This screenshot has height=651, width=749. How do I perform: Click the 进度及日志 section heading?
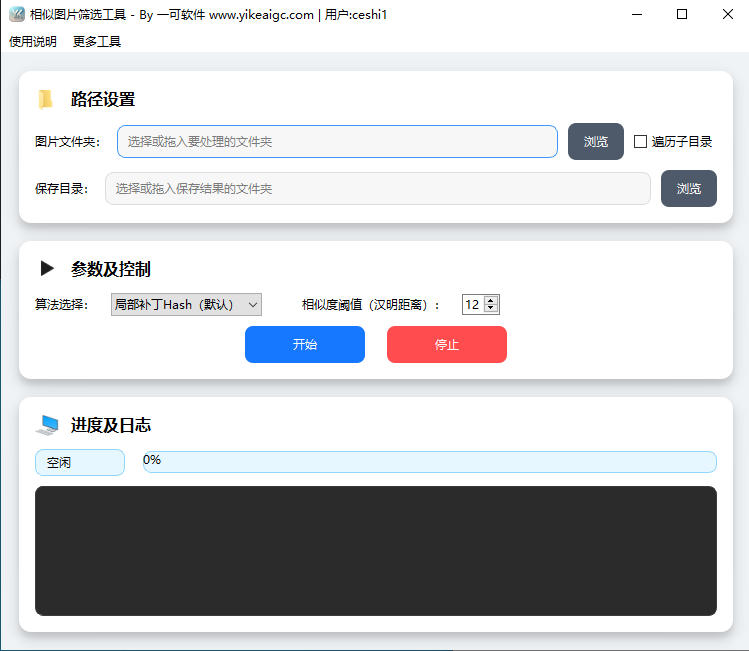pyautogui.click(x=111, y=425)
